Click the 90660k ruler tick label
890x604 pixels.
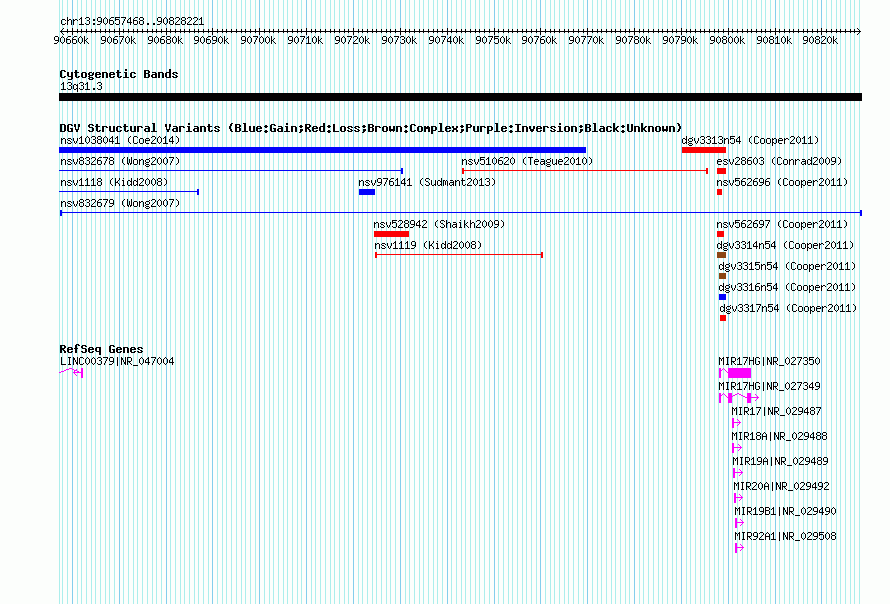coord(71,40)
